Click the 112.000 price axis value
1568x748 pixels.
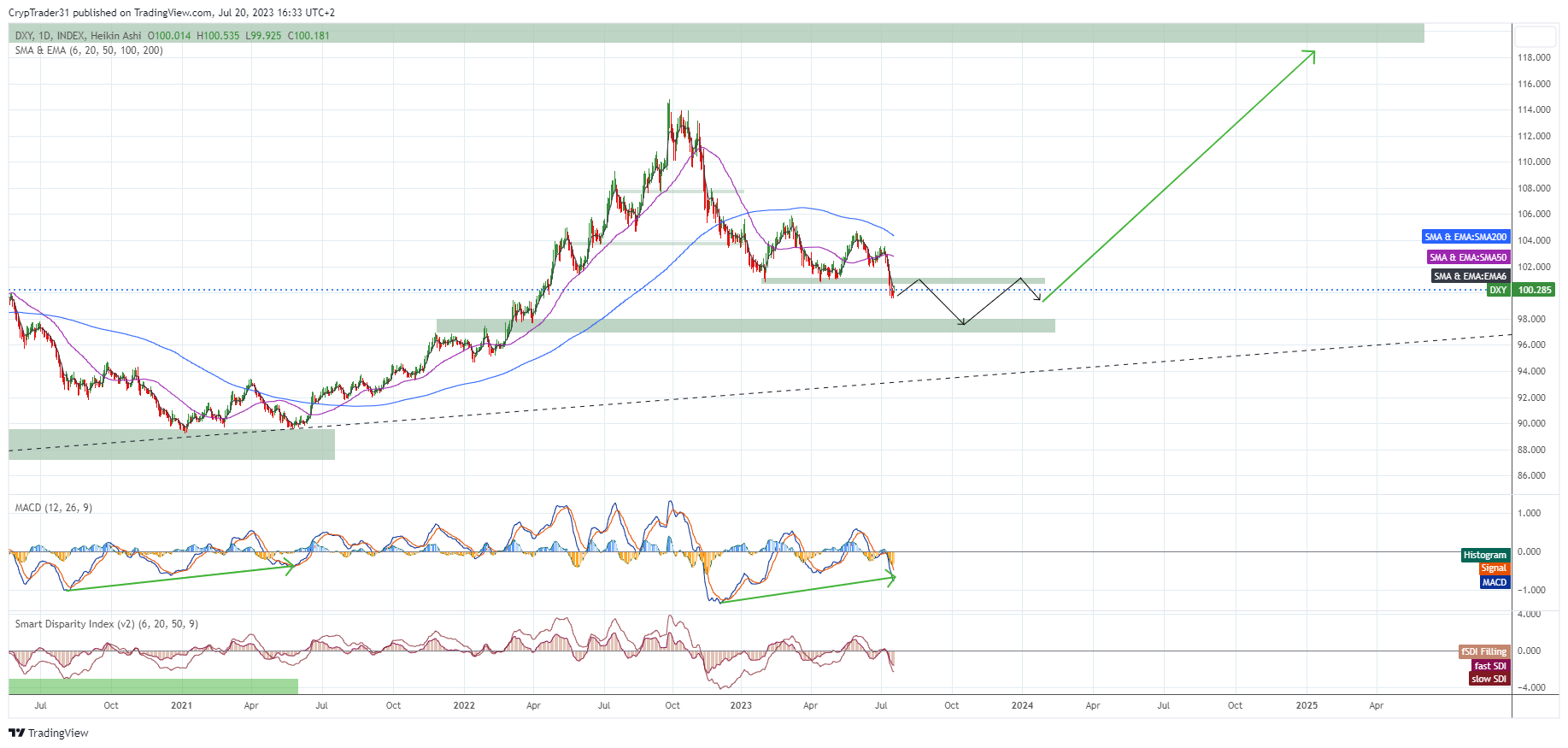[x=1534, y=136]
